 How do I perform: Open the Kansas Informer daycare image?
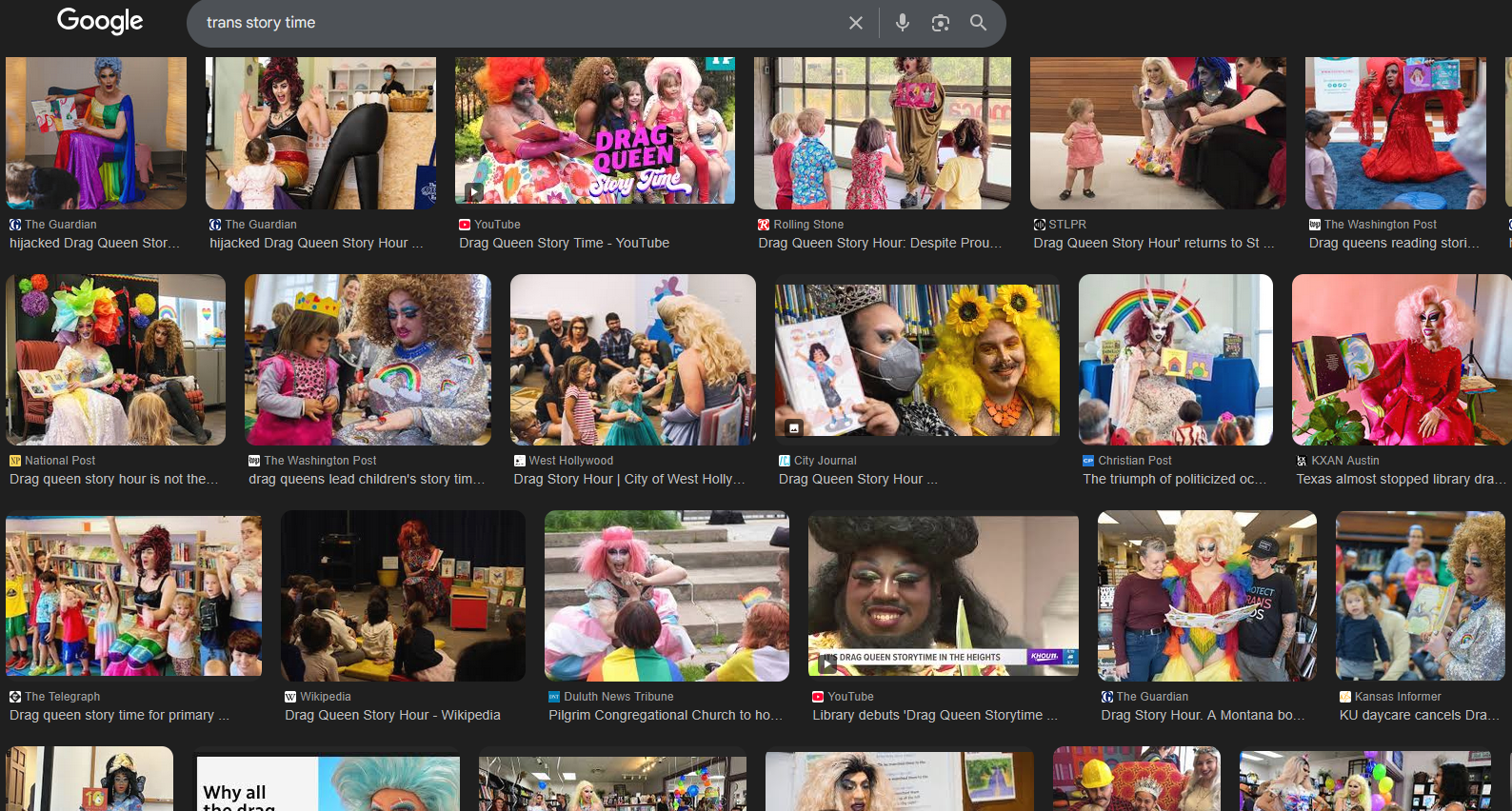[x=1421, y=596]
